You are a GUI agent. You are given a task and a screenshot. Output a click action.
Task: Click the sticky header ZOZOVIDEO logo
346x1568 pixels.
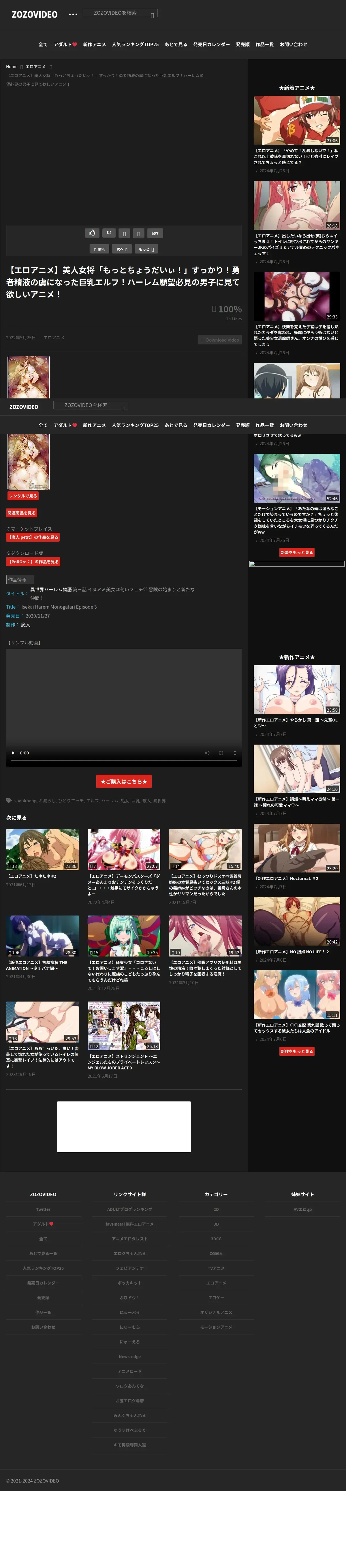[x=24, y=407]
